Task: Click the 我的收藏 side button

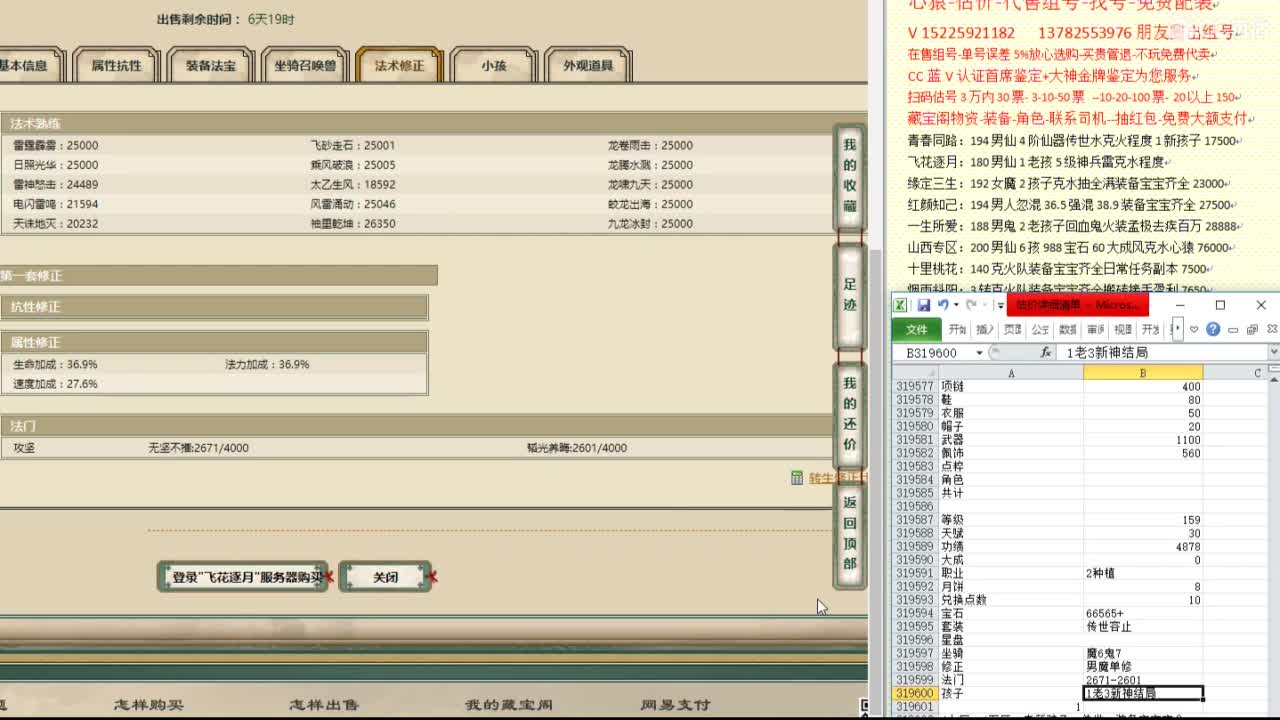Action: (x=849, y=175)
